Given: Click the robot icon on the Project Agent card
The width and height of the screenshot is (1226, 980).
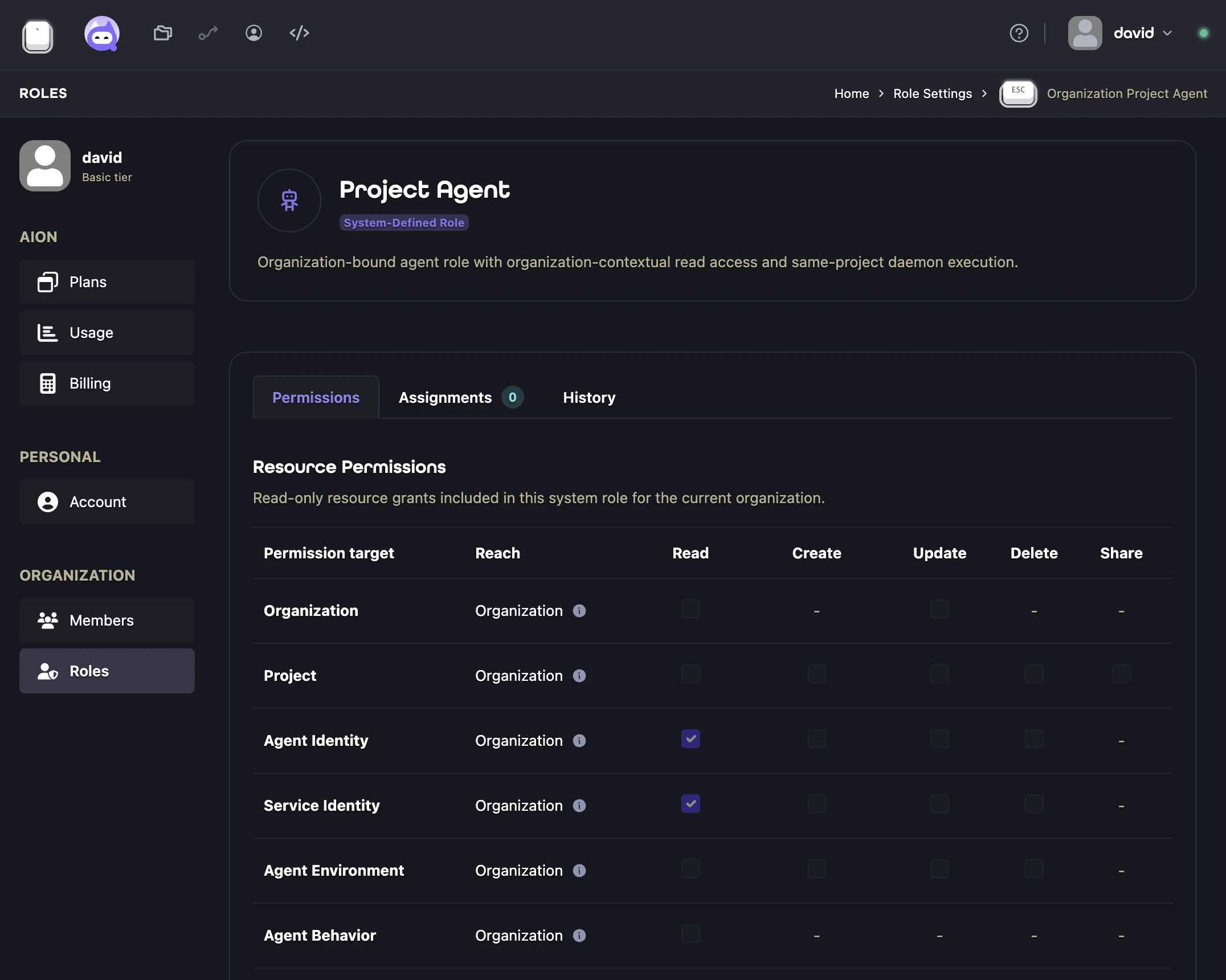Looking at the screenshot, I should click(x=289, y=201).
